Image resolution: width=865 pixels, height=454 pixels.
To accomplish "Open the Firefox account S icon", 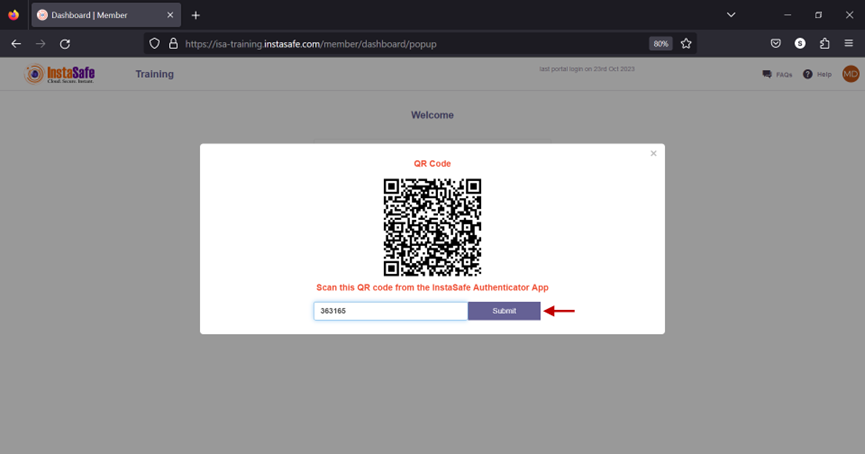I will point(800,44).
